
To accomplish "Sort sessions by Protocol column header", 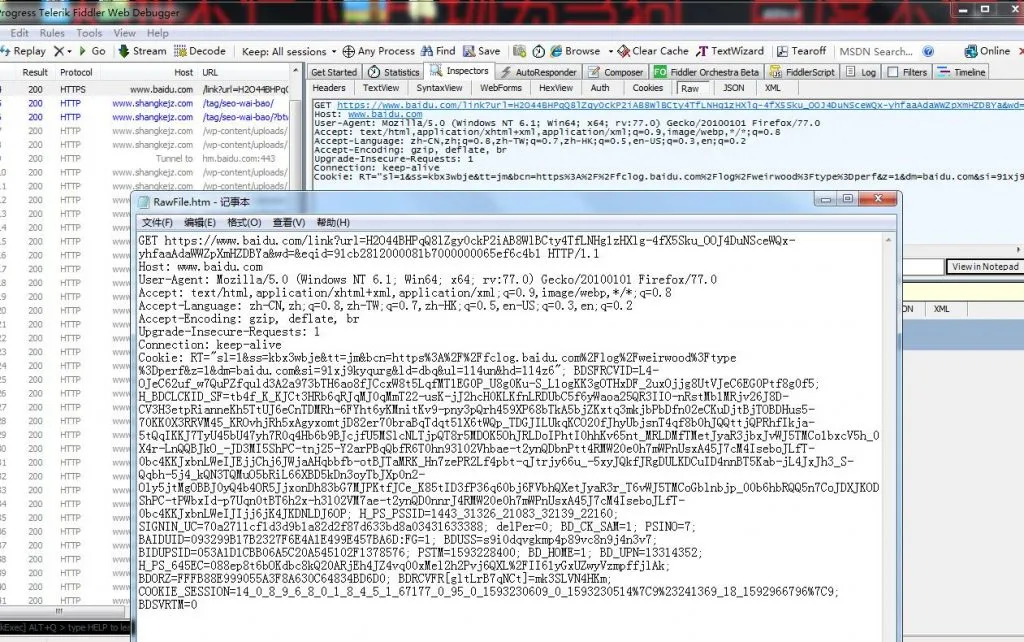I will tap(76, 72).
